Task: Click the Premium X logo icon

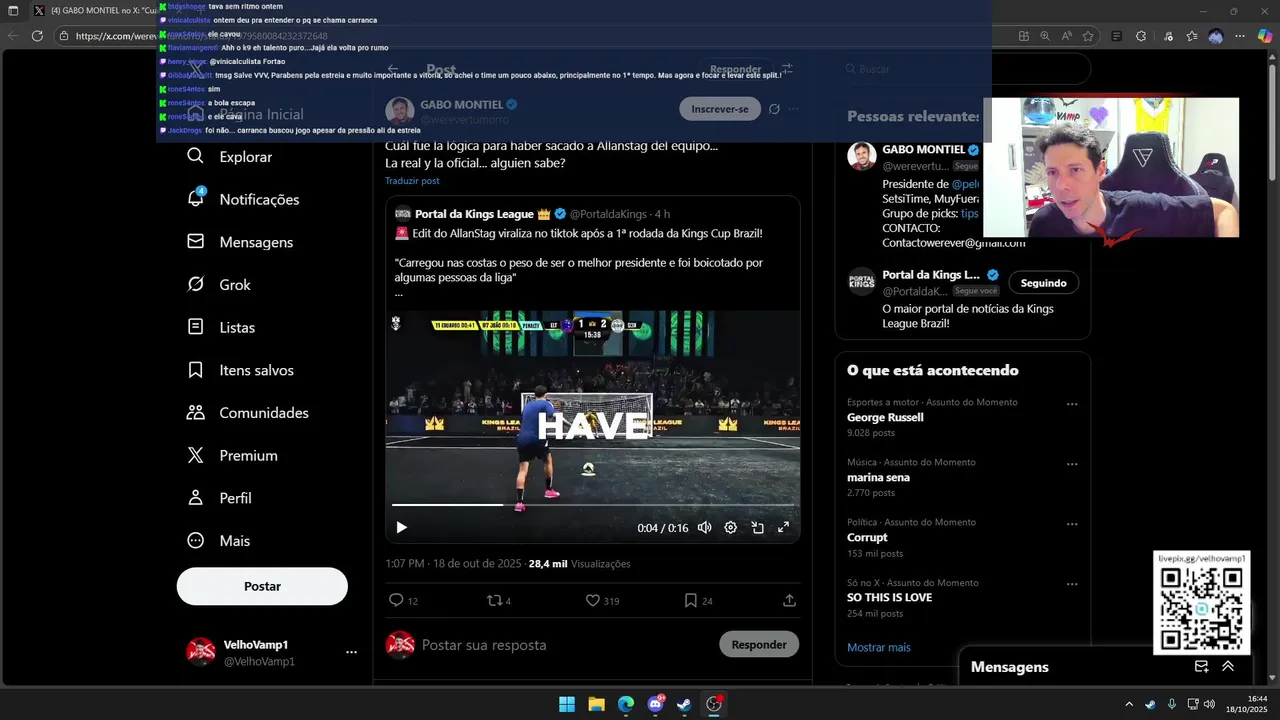Action: tap(196, 455)
